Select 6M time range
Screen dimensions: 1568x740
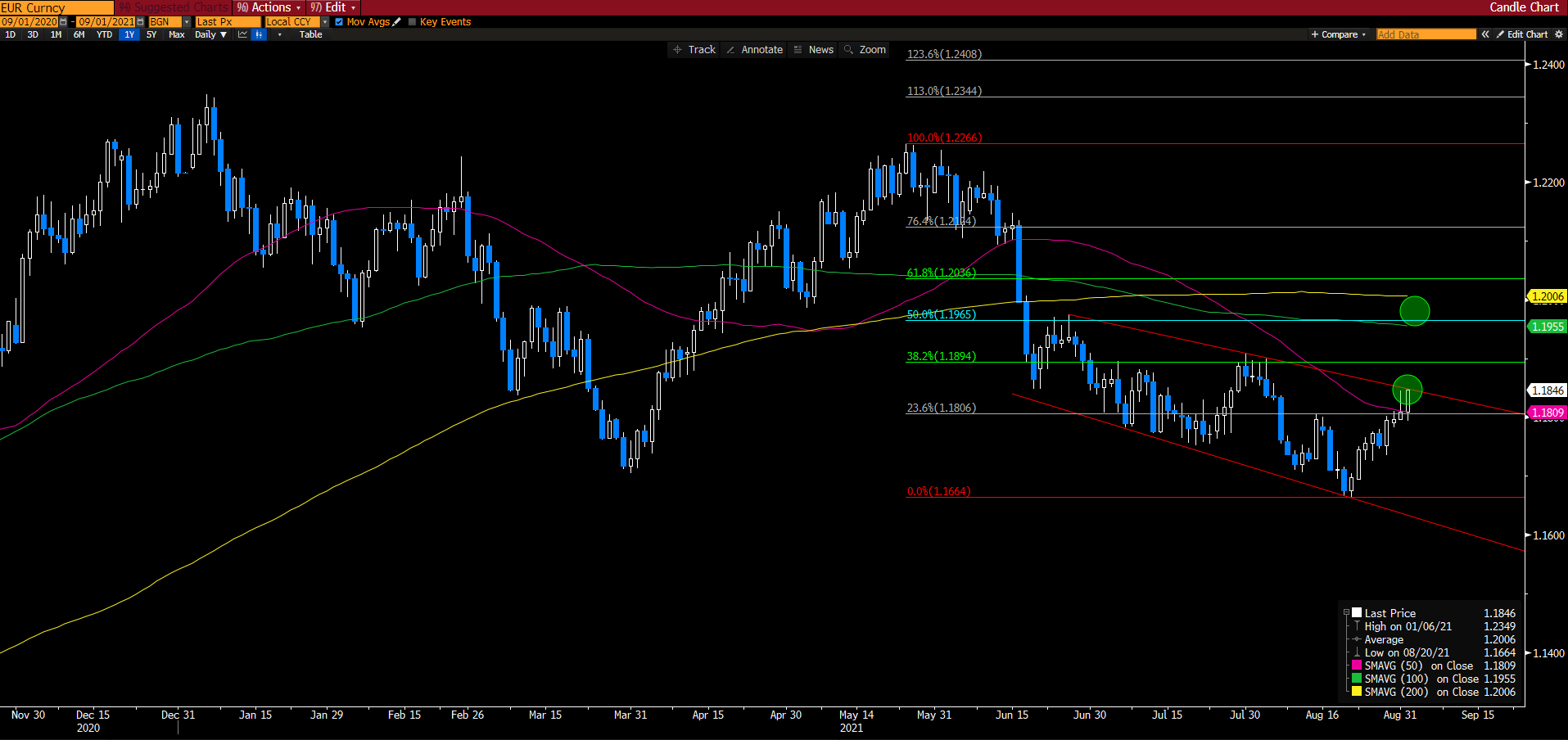(79, 34)
